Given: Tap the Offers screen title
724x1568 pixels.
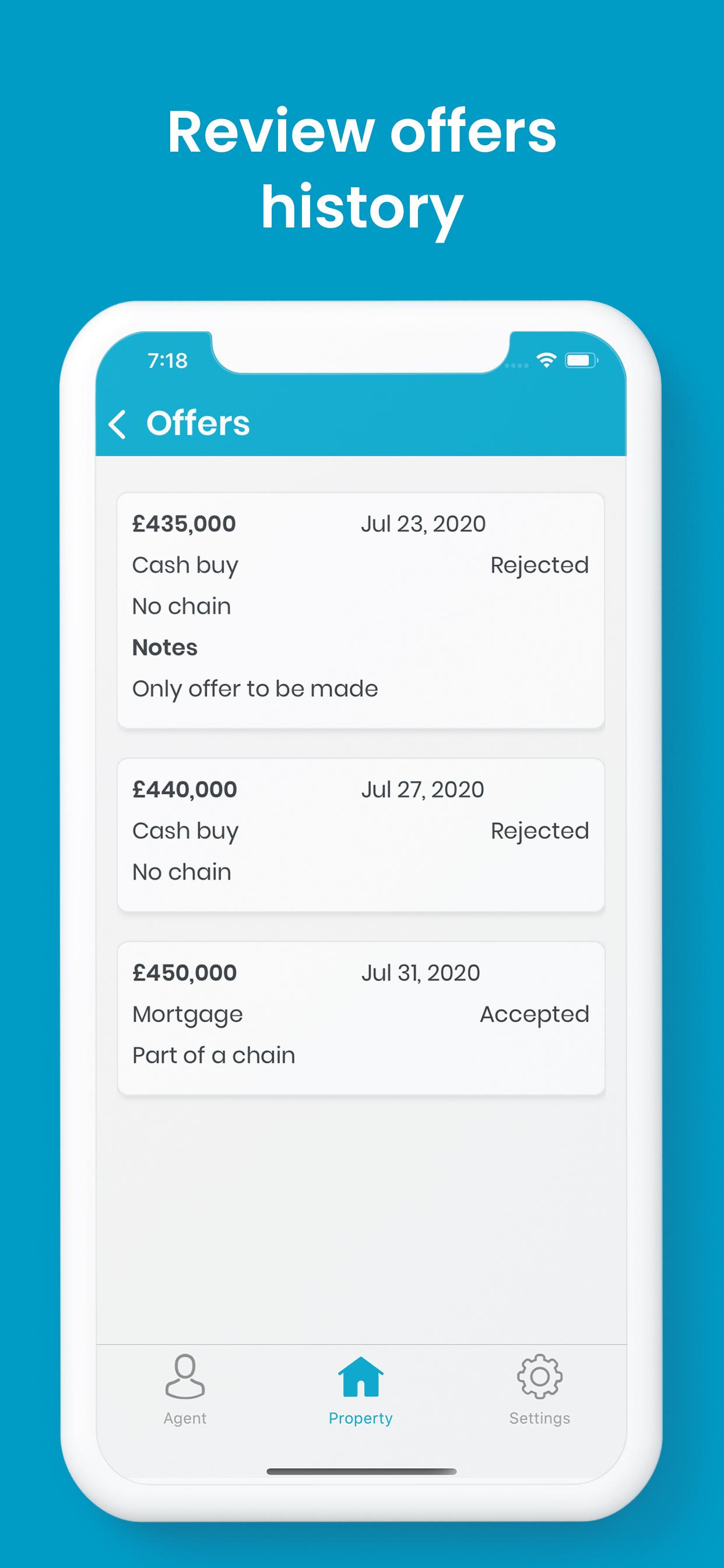Looking at the screenshot, I should tap(198, 423).
